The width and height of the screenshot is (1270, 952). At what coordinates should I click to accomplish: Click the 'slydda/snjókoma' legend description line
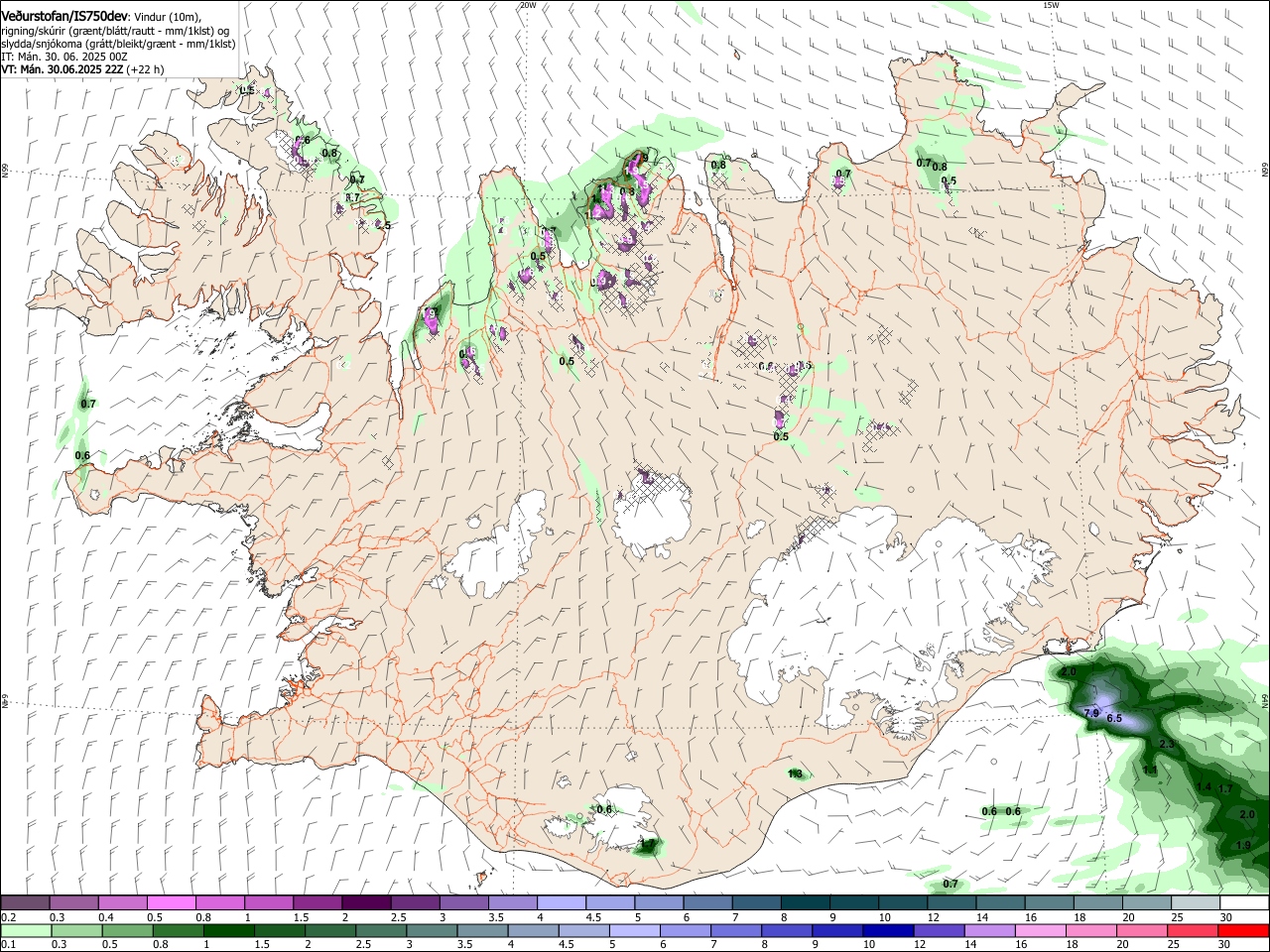(118, 44)
